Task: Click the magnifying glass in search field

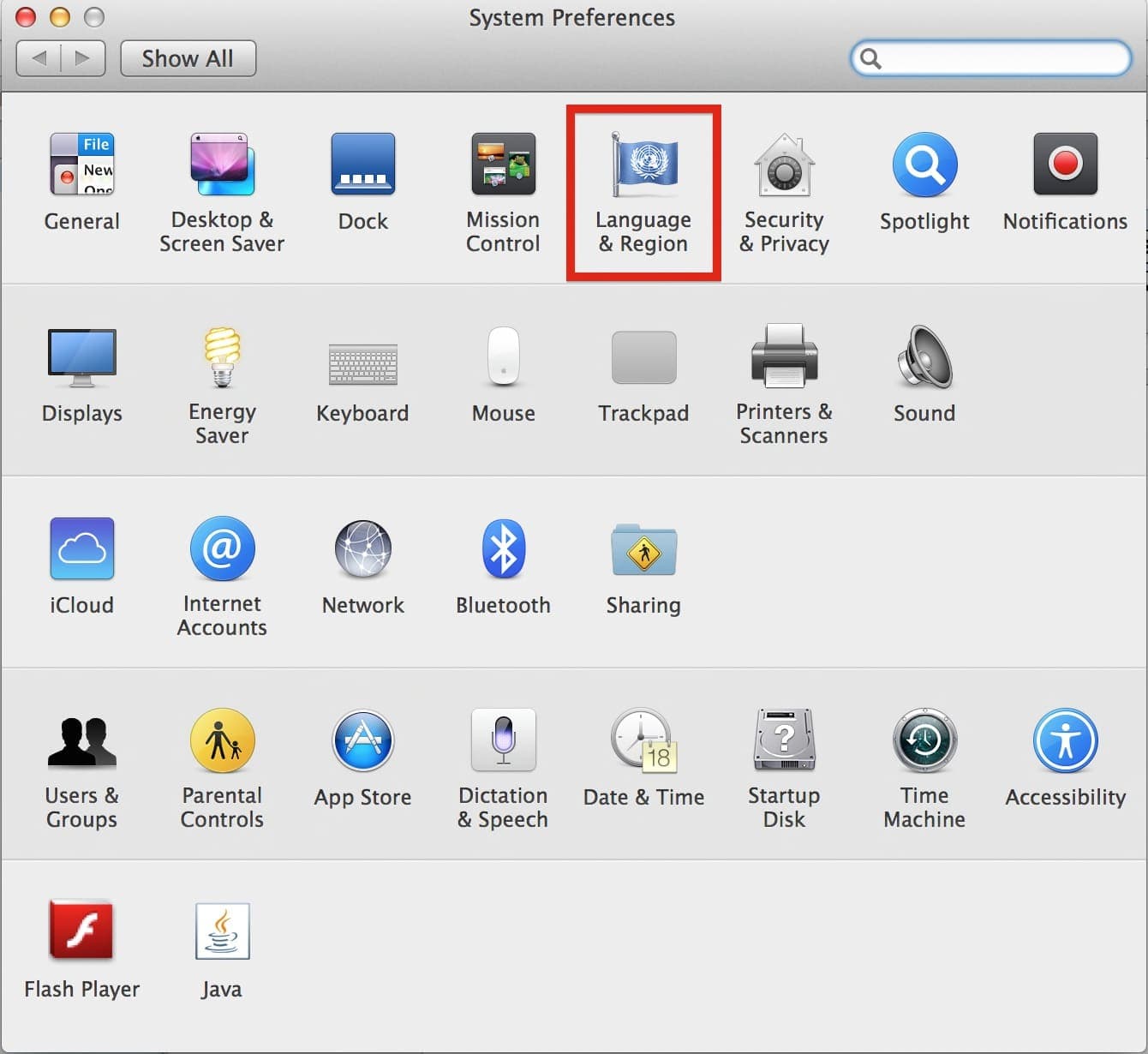Action: coord(870,58)
